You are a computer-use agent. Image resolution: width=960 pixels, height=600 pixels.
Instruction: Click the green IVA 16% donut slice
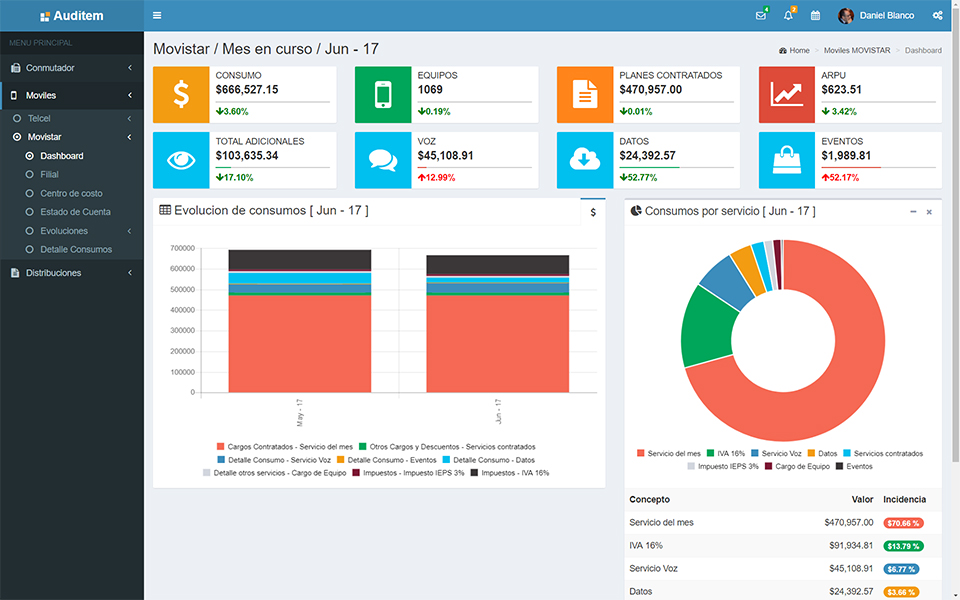(x=709, y=326)
